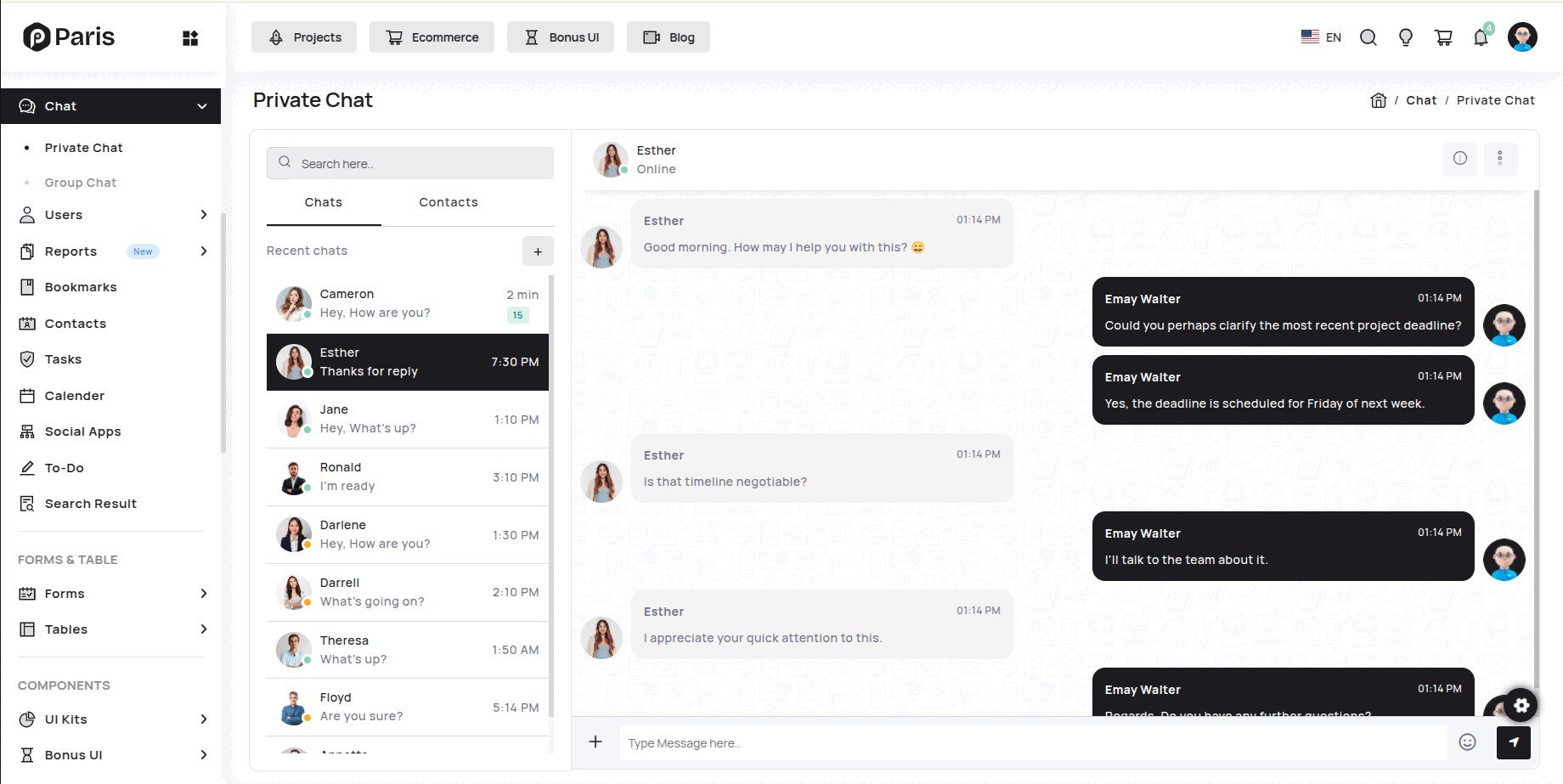Open the three-dot chat options menu
This screenshot has width=1563, height=784.
[x=1499, y=158]
